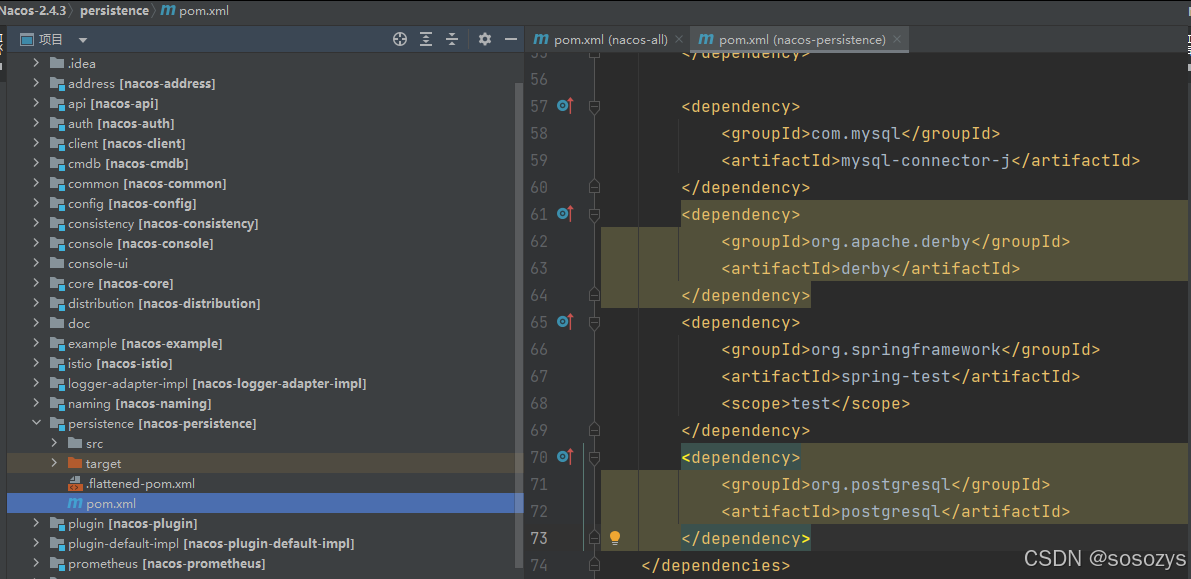The image size is (1191, 579).
Task: Click the test scope value
Action: [x=811, y=403]
